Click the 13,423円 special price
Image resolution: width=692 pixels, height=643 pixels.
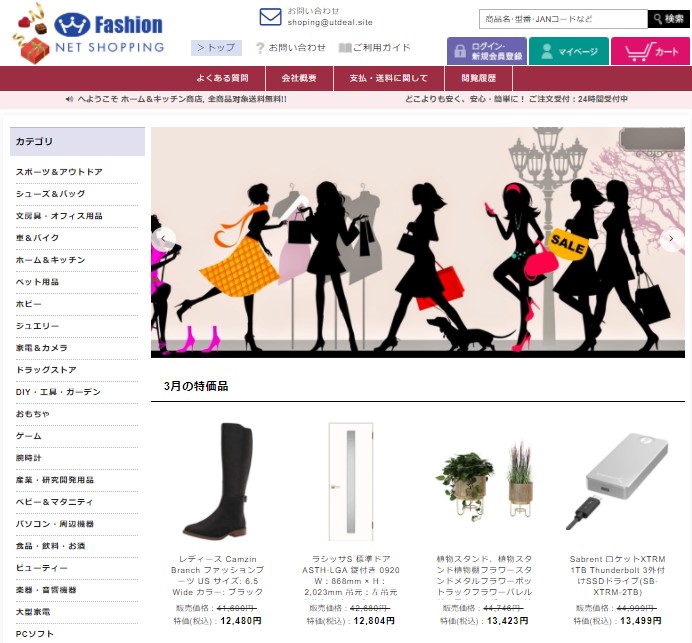508,621
